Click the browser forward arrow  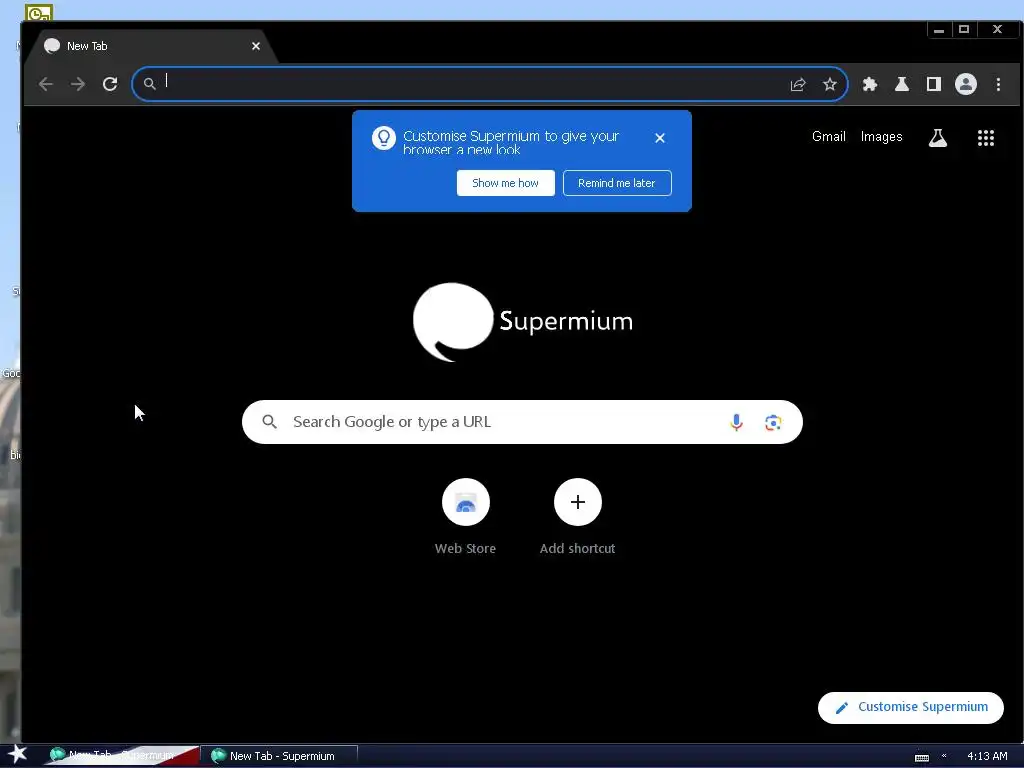click(78, 84)
